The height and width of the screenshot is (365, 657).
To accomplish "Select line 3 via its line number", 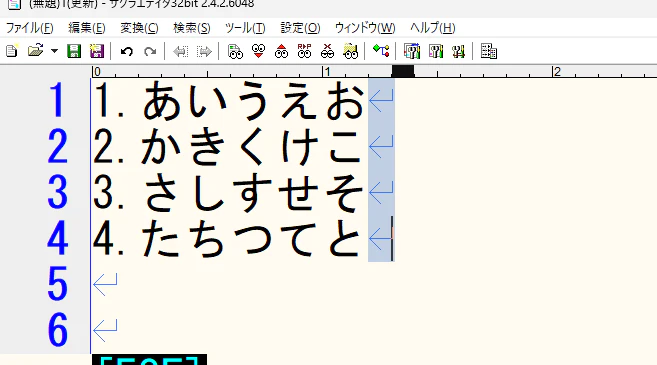I will tap(57, 193).
